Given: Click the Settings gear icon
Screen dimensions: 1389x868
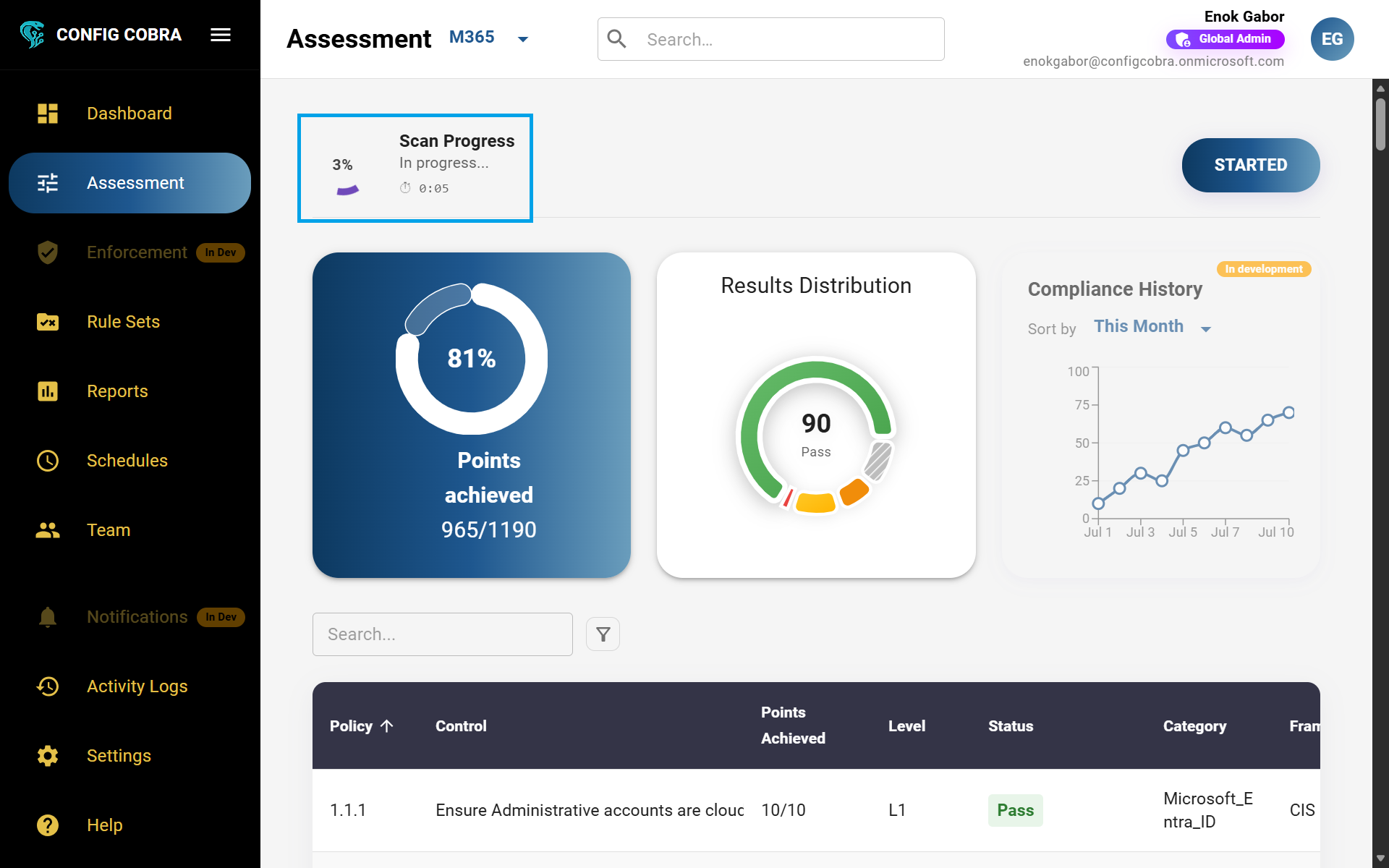Looking at the screenshot, I should point(48,756).
